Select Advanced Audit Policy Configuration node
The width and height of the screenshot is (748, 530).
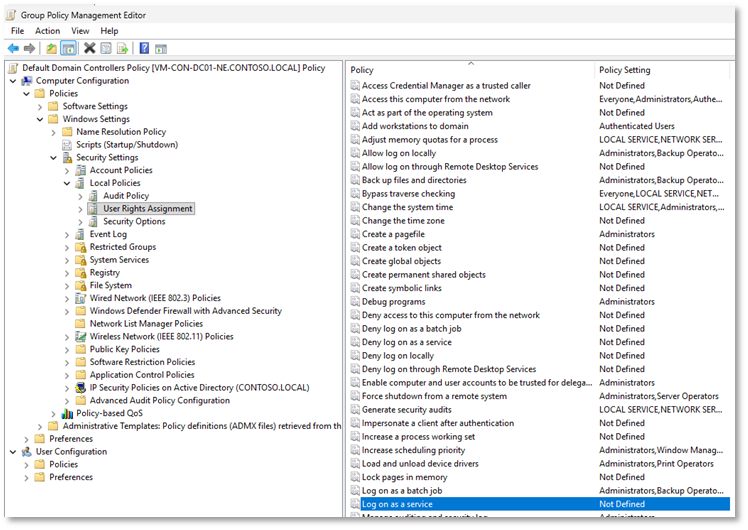pos(159,400)
